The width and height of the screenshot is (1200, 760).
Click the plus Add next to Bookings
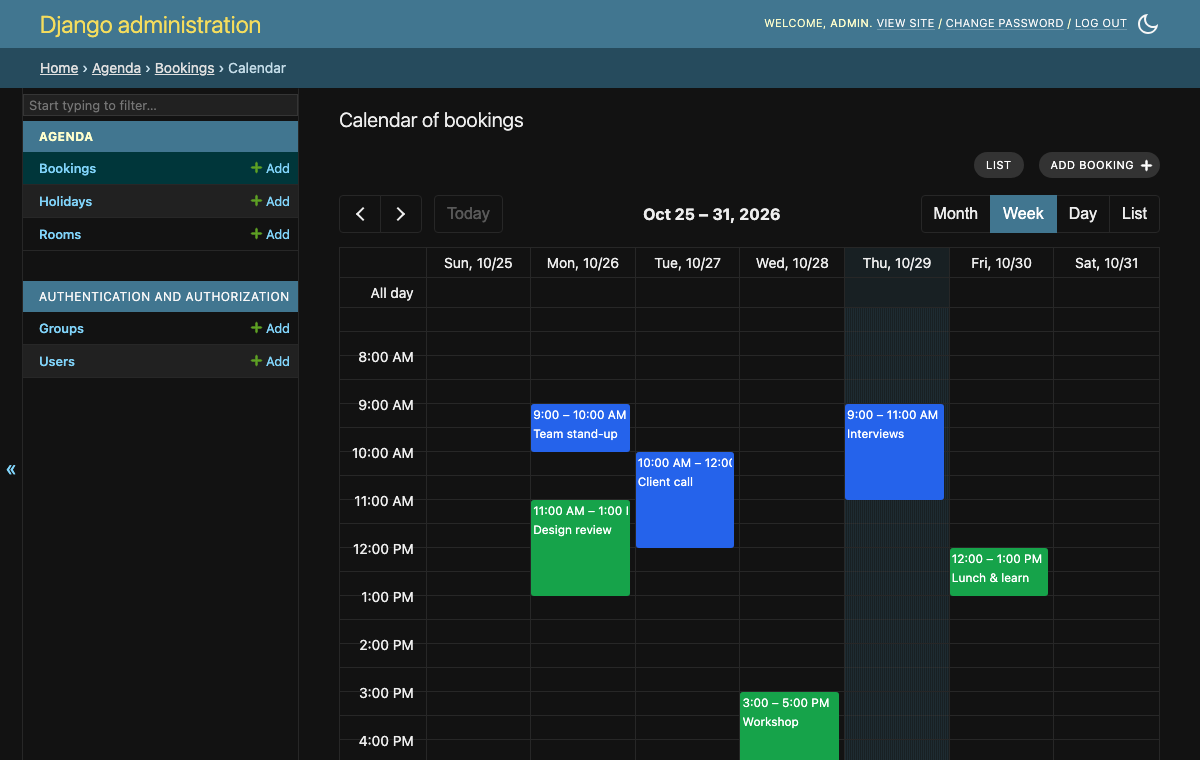(x=270, y=169)
